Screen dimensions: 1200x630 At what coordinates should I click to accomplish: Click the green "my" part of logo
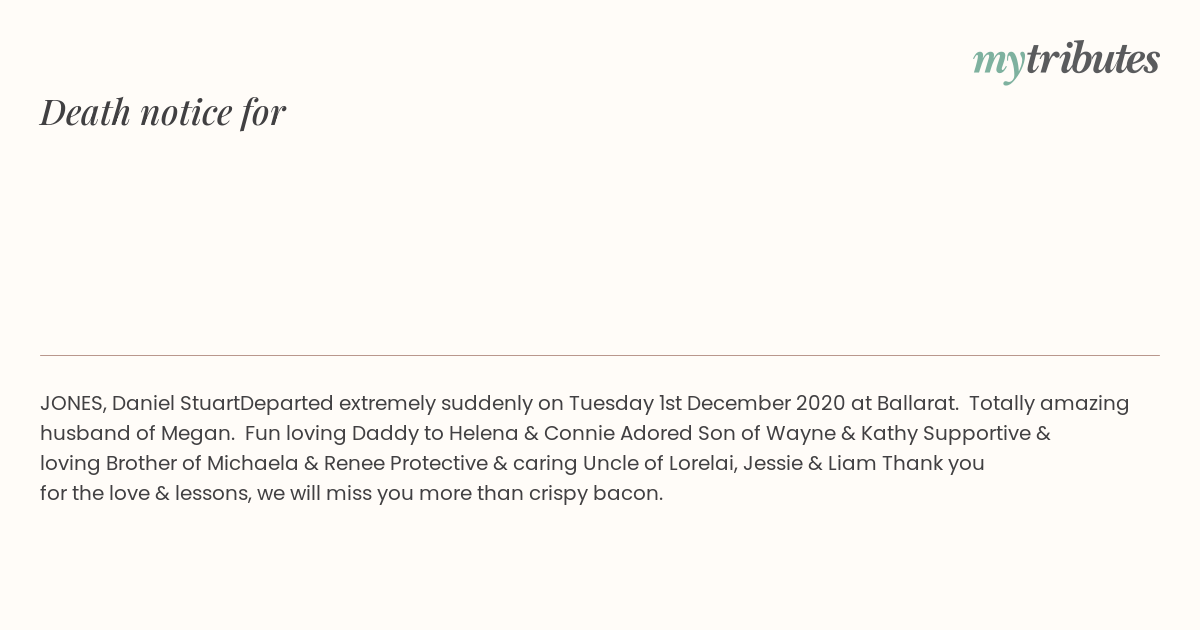point(999,64)
